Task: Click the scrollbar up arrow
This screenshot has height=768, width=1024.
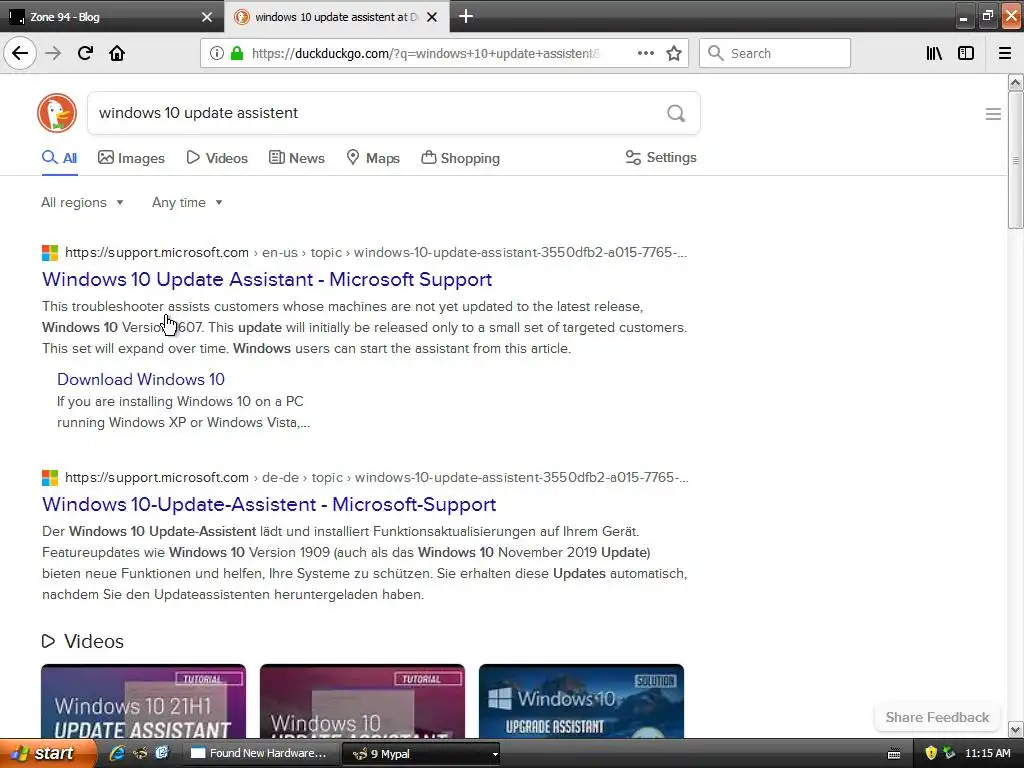Action: click(x=1016, y=82)
